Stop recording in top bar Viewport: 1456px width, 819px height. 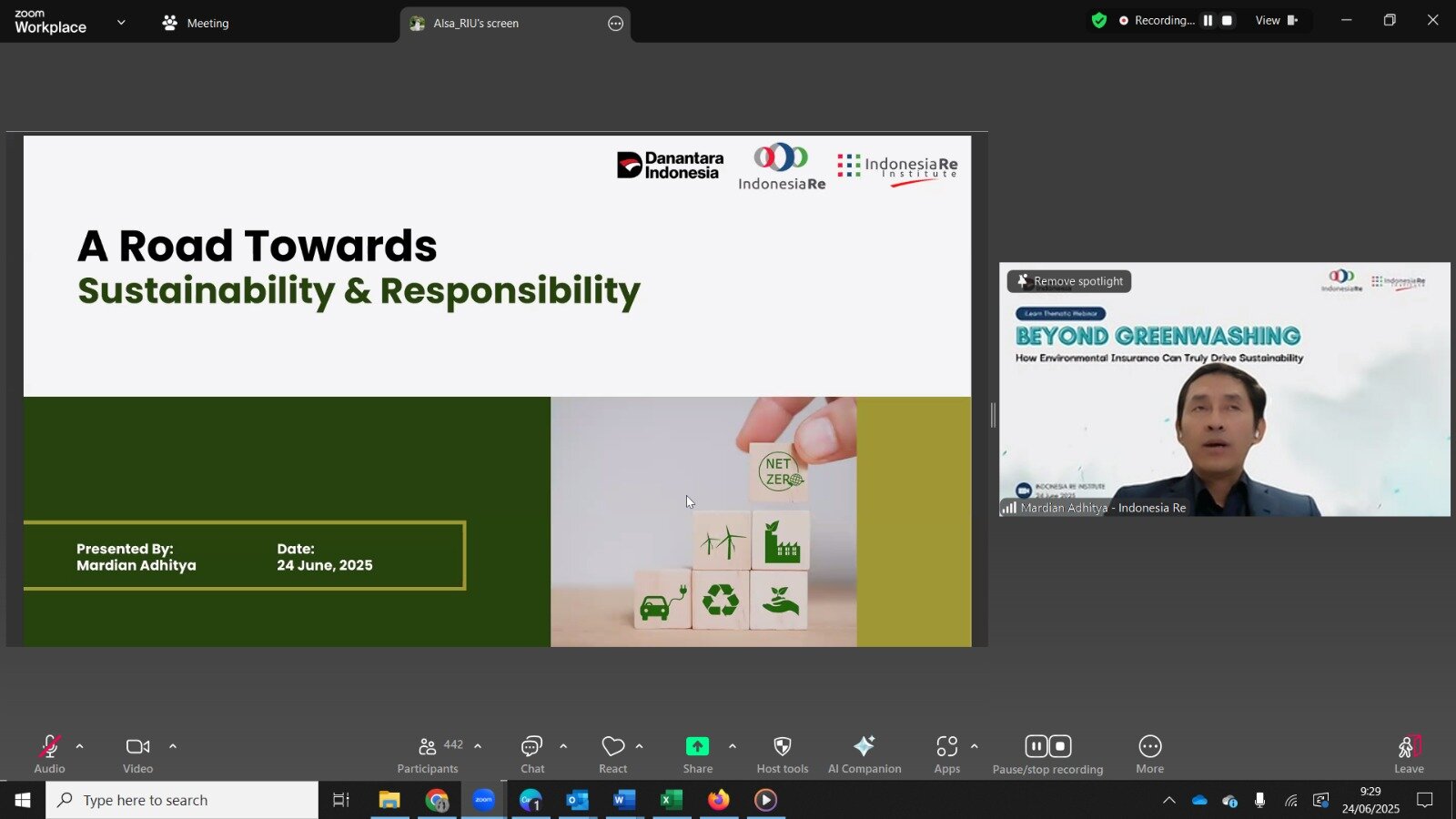1227,20
